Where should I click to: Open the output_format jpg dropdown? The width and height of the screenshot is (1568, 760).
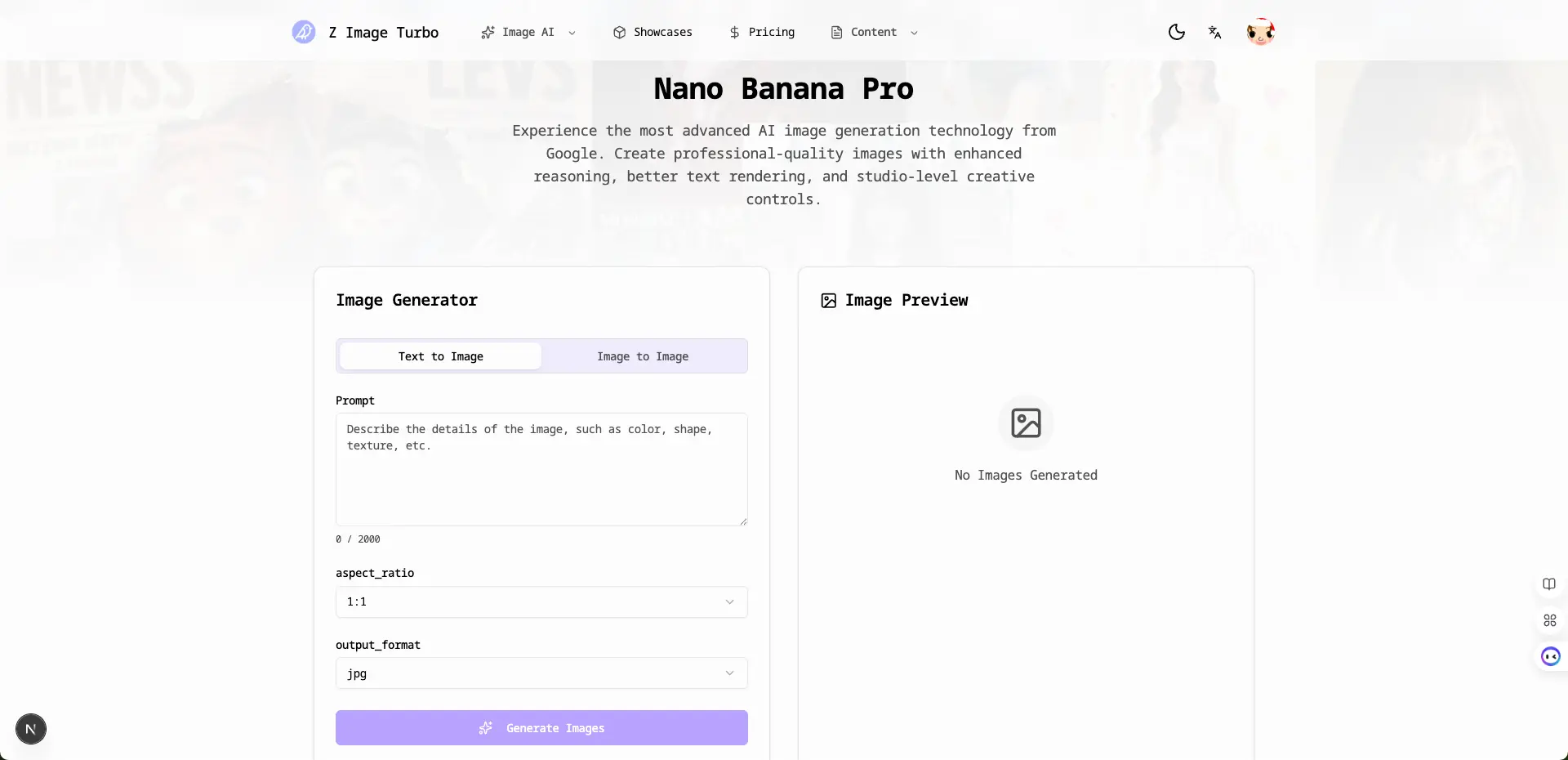tap(541, 673)
